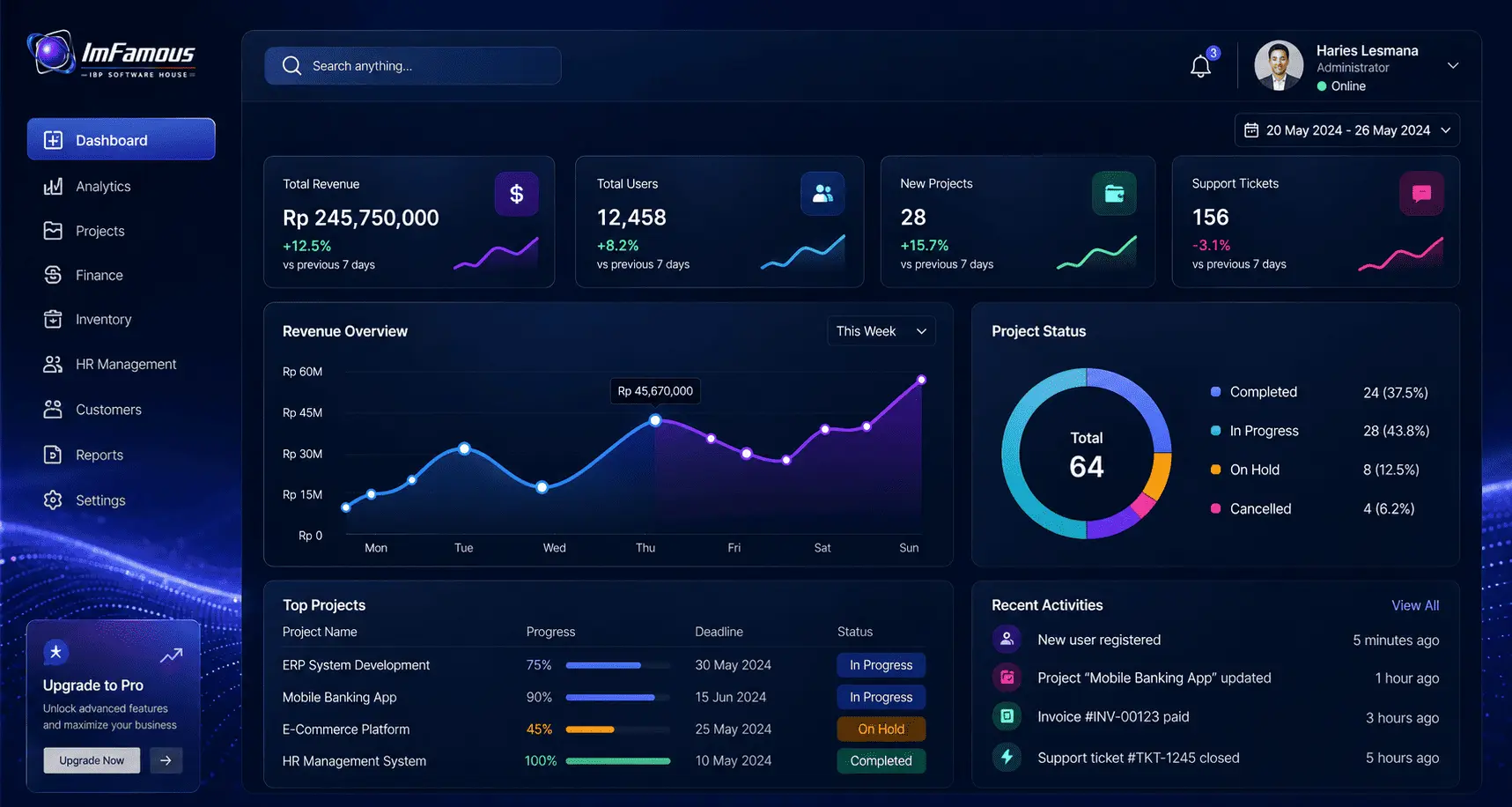Click the On Hold status badge

pyautogui.click(x=881, y=729)
